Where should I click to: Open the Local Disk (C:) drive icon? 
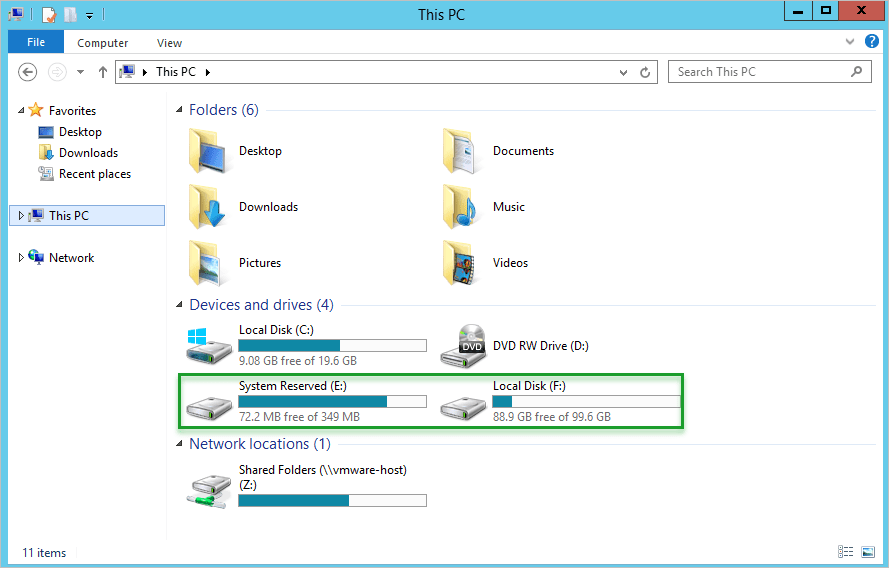click(210, 346)
